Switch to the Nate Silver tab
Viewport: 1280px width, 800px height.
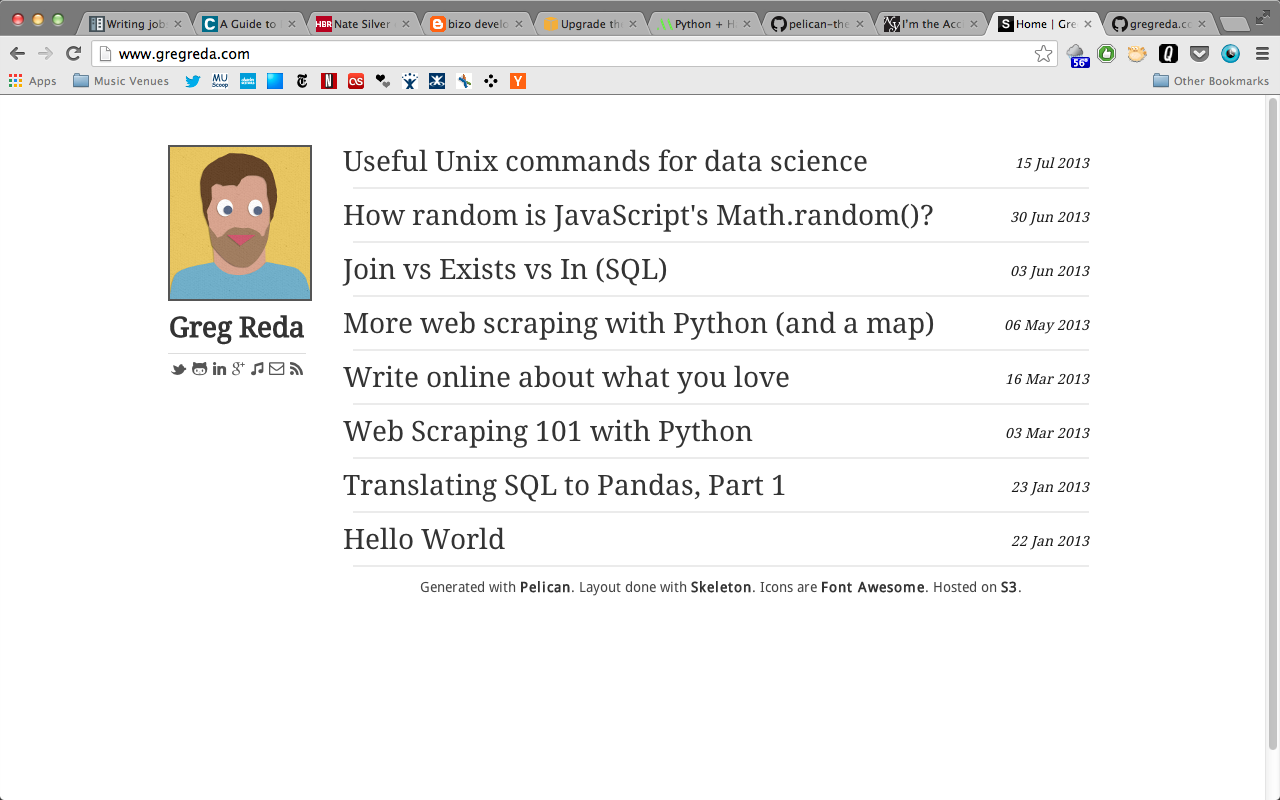(x=362, y=24)
